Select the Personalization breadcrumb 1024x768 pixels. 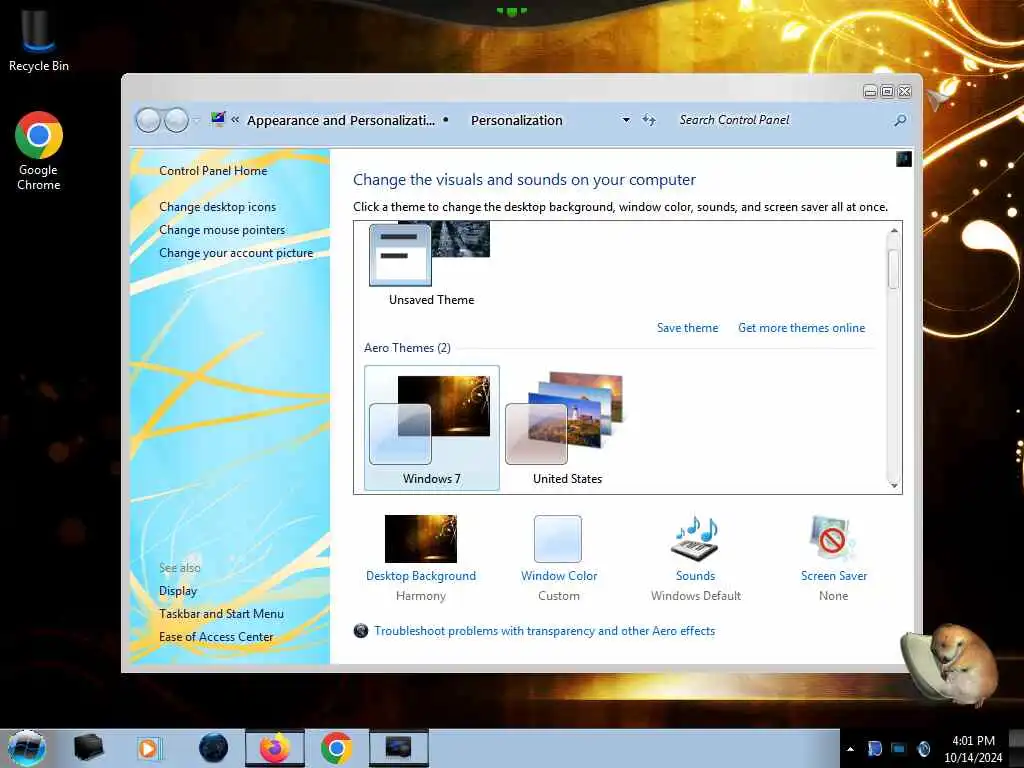[x=517, y=120]
